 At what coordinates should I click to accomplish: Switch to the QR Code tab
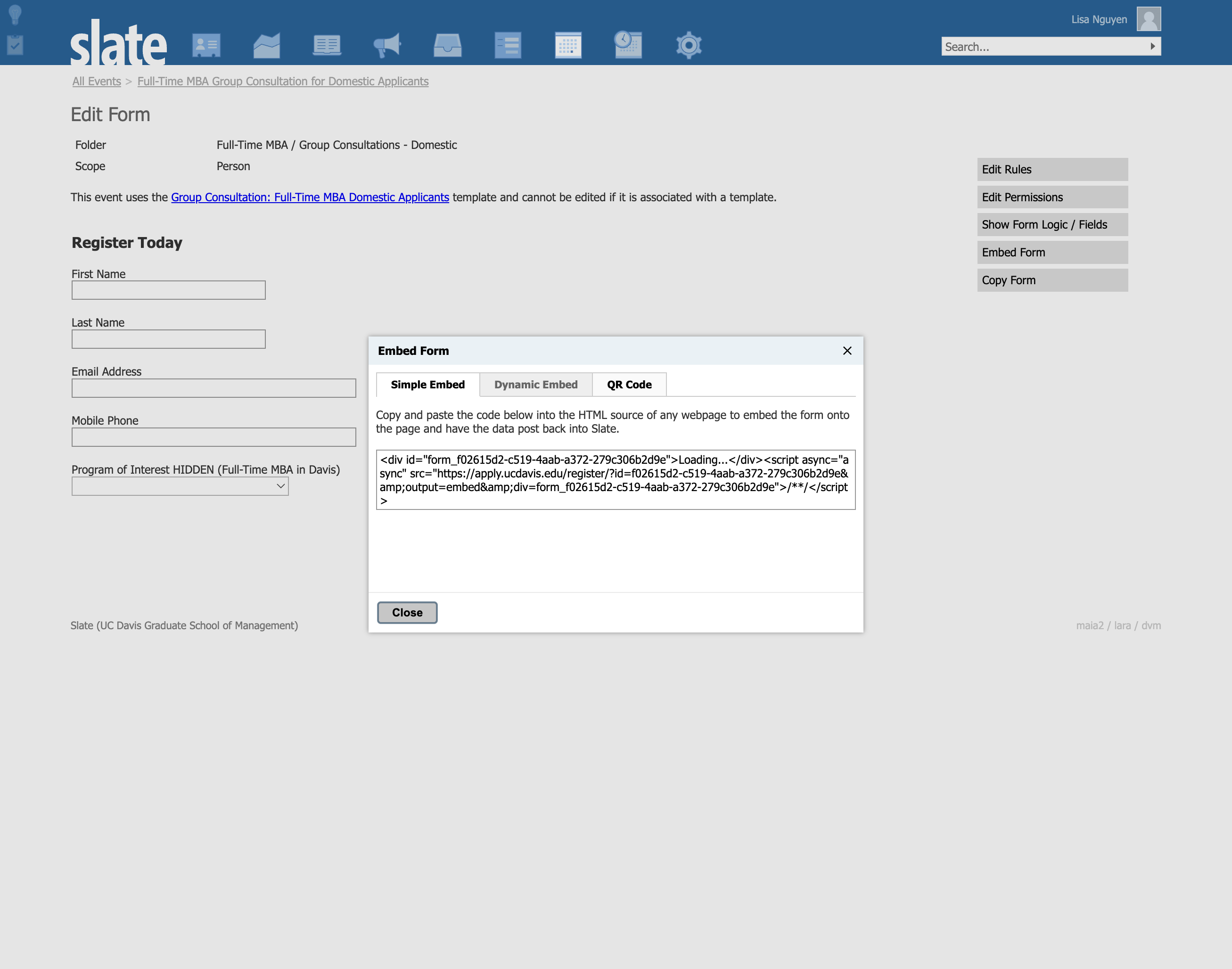629,385
